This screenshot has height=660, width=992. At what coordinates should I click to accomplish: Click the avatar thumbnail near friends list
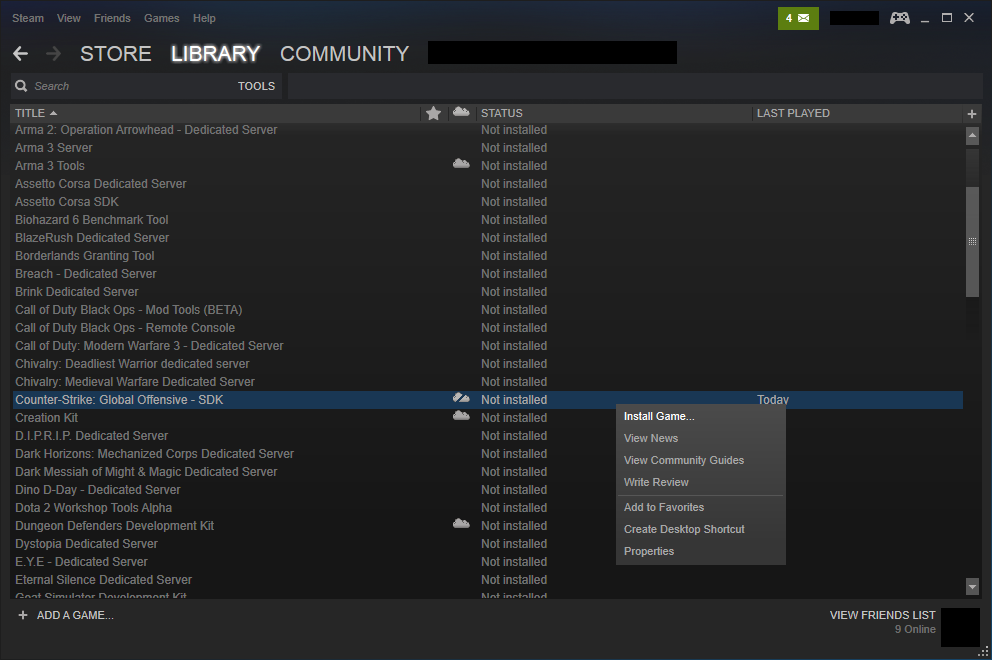tap(960, 627)
